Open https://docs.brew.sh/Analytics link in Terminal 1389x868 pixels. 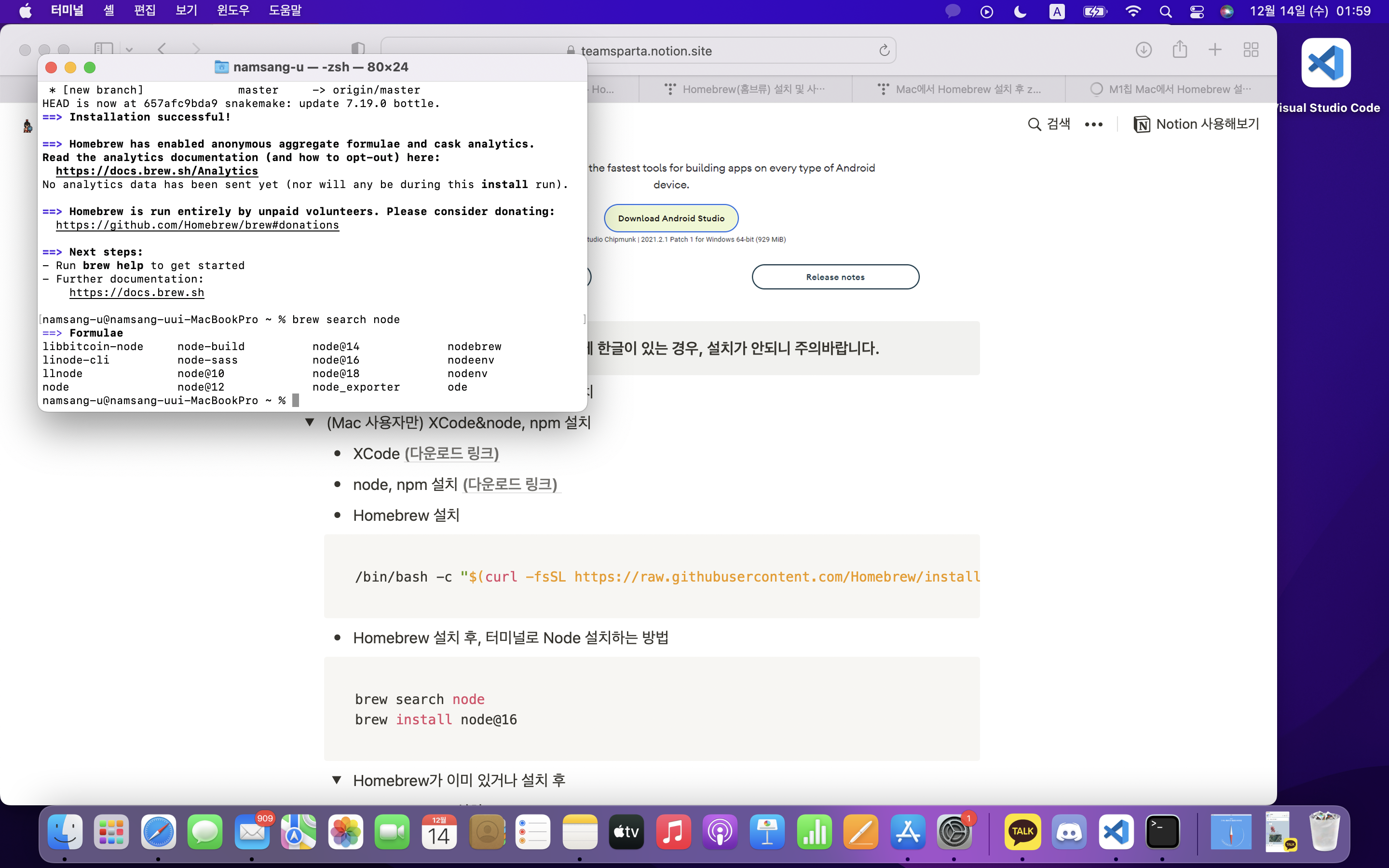157,171
